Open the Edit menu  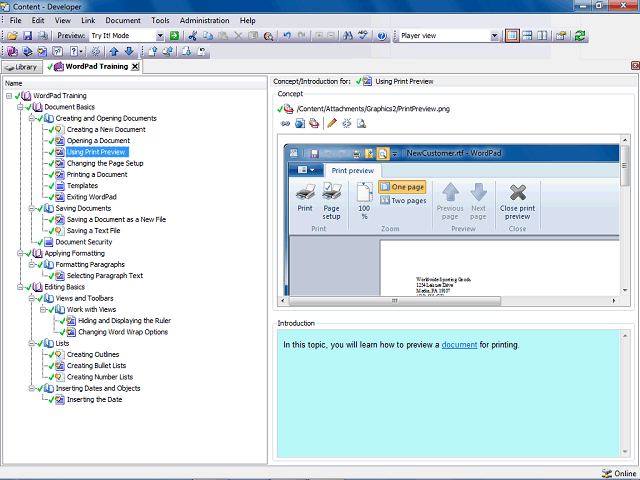[38, 20]
